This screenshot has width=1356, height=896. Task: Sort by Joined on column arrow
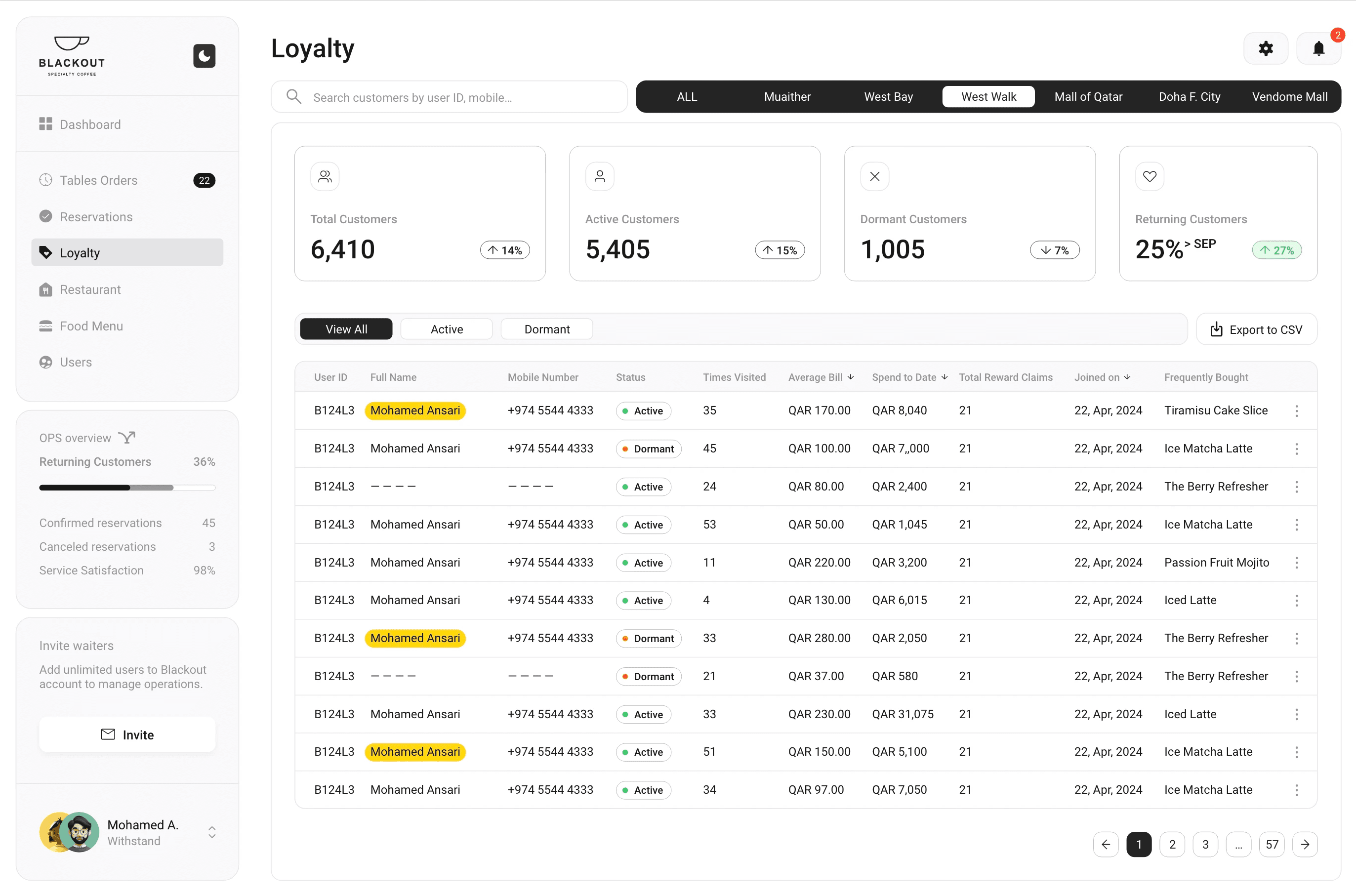[1127, 377]
